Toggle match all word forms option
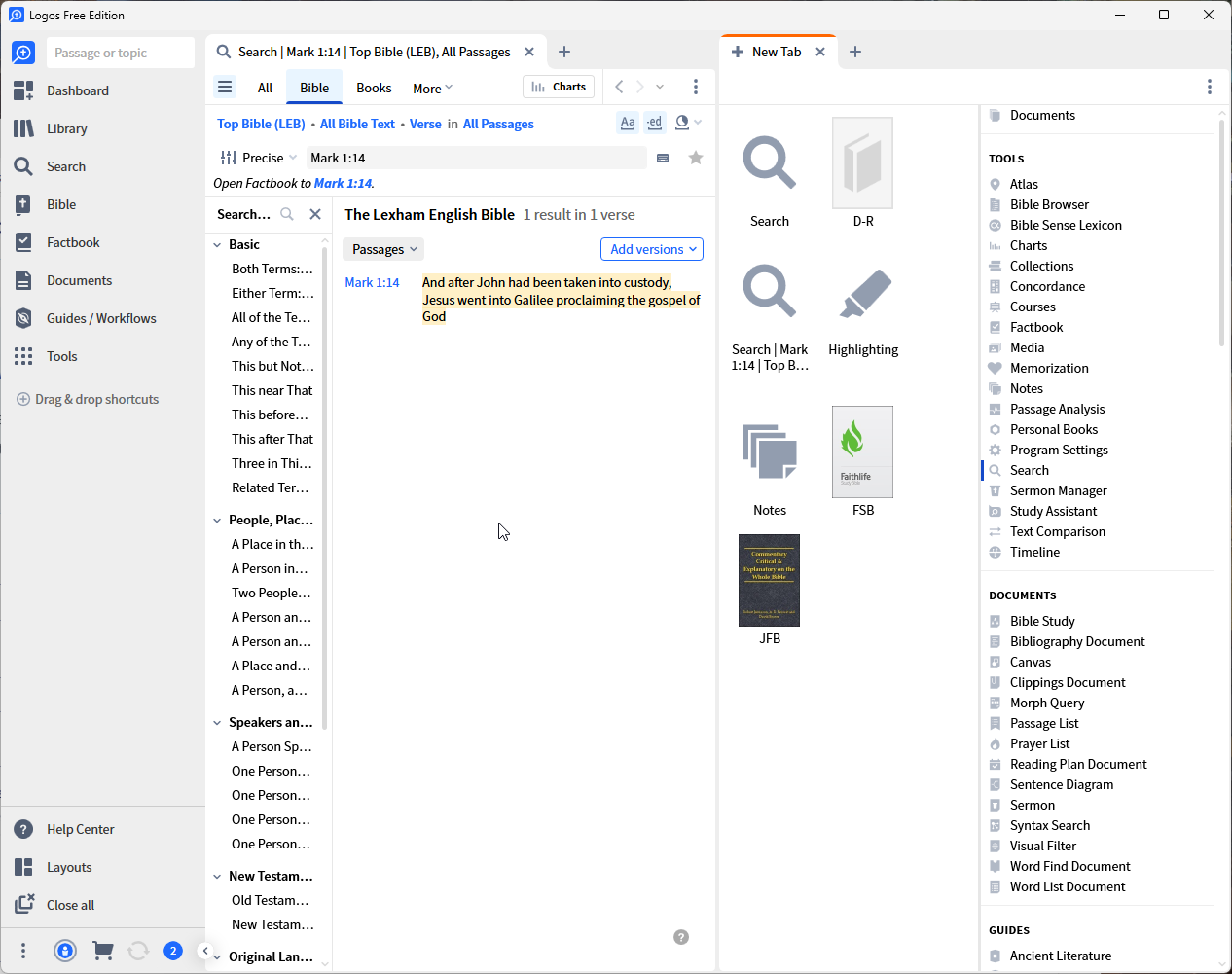Image resolution: width=1232 pixels, height=974 pixels. [654, 123]
